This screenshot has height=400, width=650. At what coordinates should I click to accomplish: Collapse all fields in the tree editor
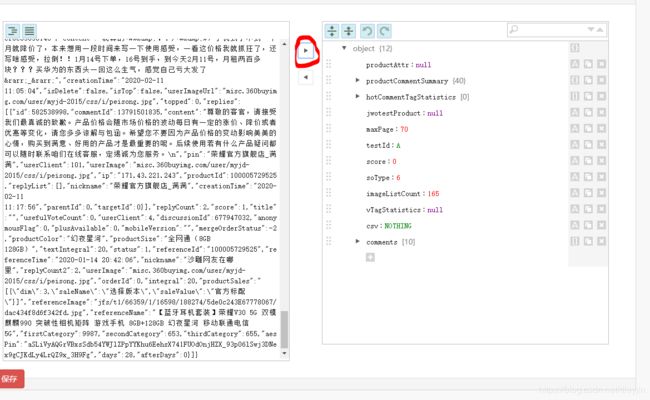(x=349, y=31)
